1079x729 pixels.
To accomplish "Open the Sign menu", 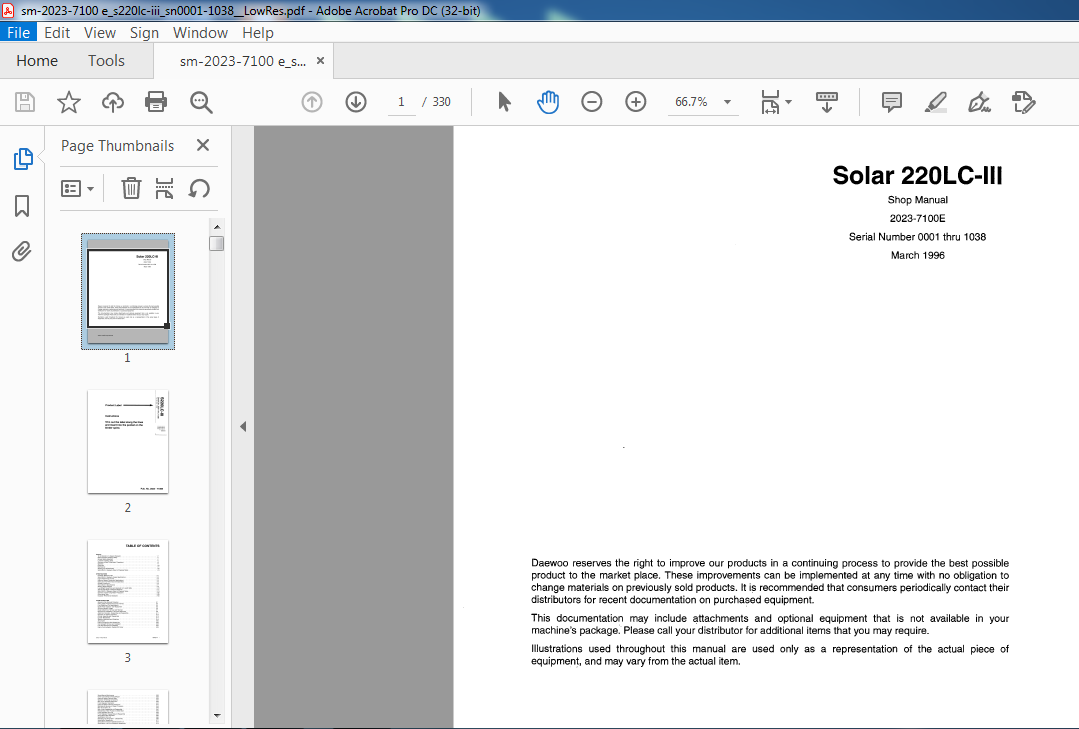I will point(144,32).
